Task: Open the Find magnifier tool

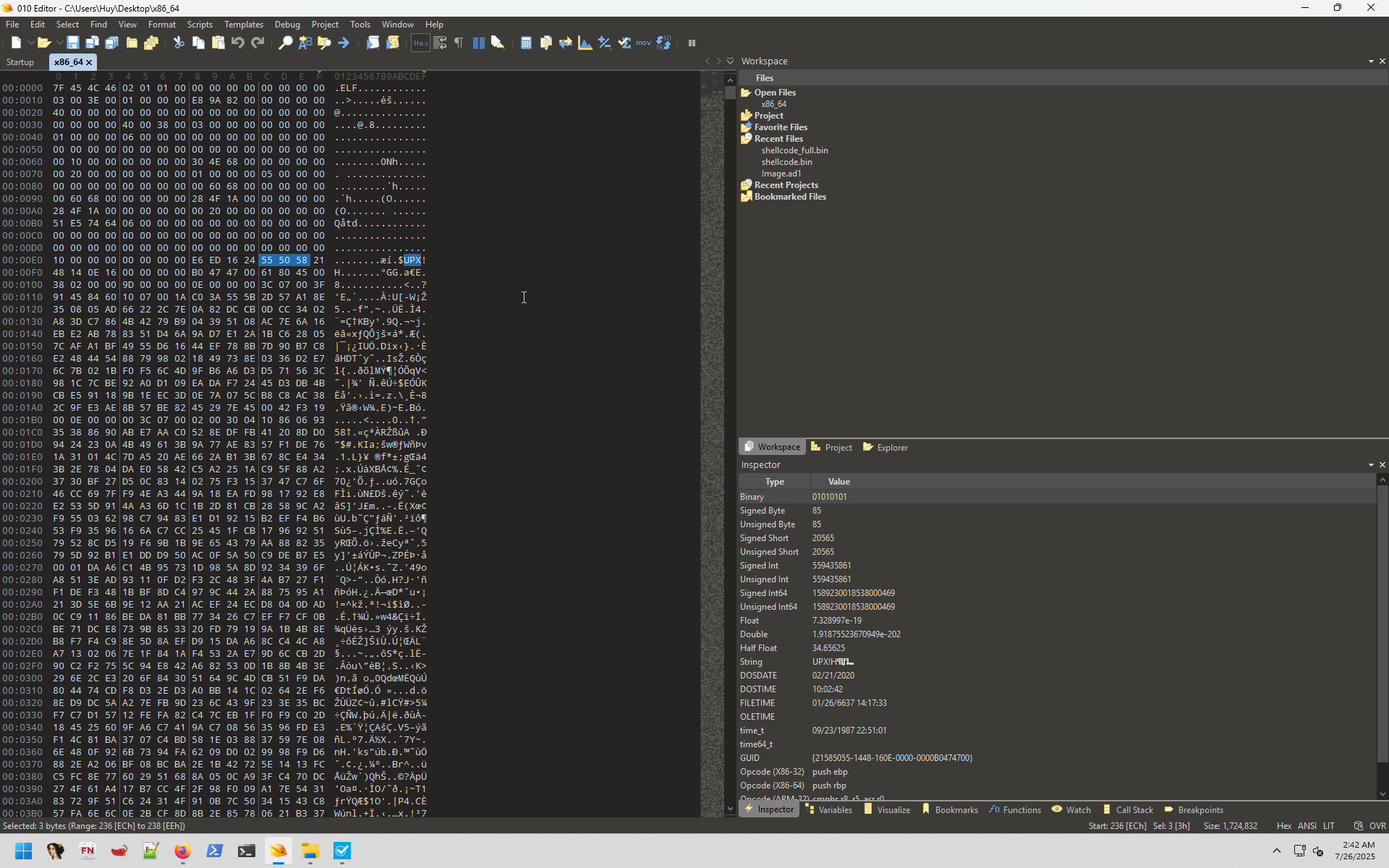Action: 286,43
